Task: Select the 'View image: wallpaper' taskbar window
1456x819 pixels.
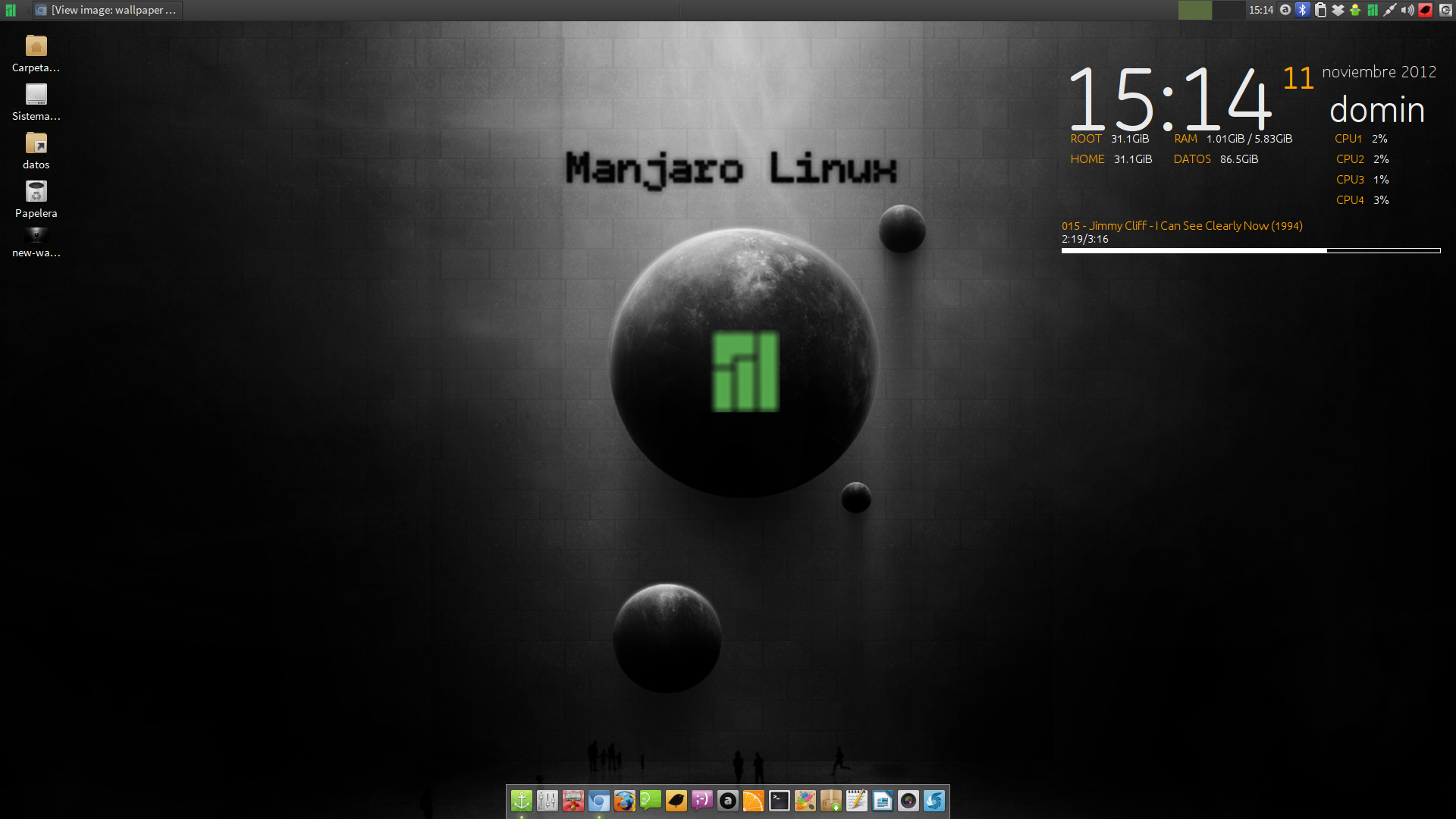Action: [x=107, y=10]
